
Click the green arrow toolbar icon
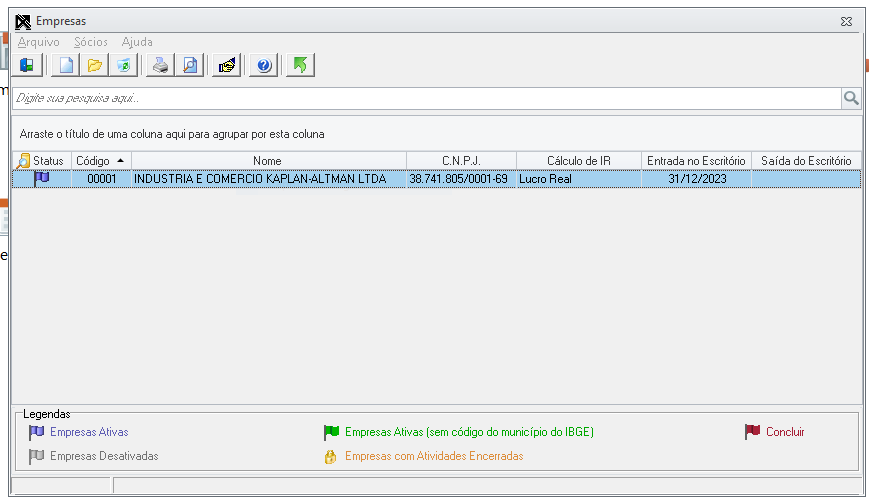point(299,66)
